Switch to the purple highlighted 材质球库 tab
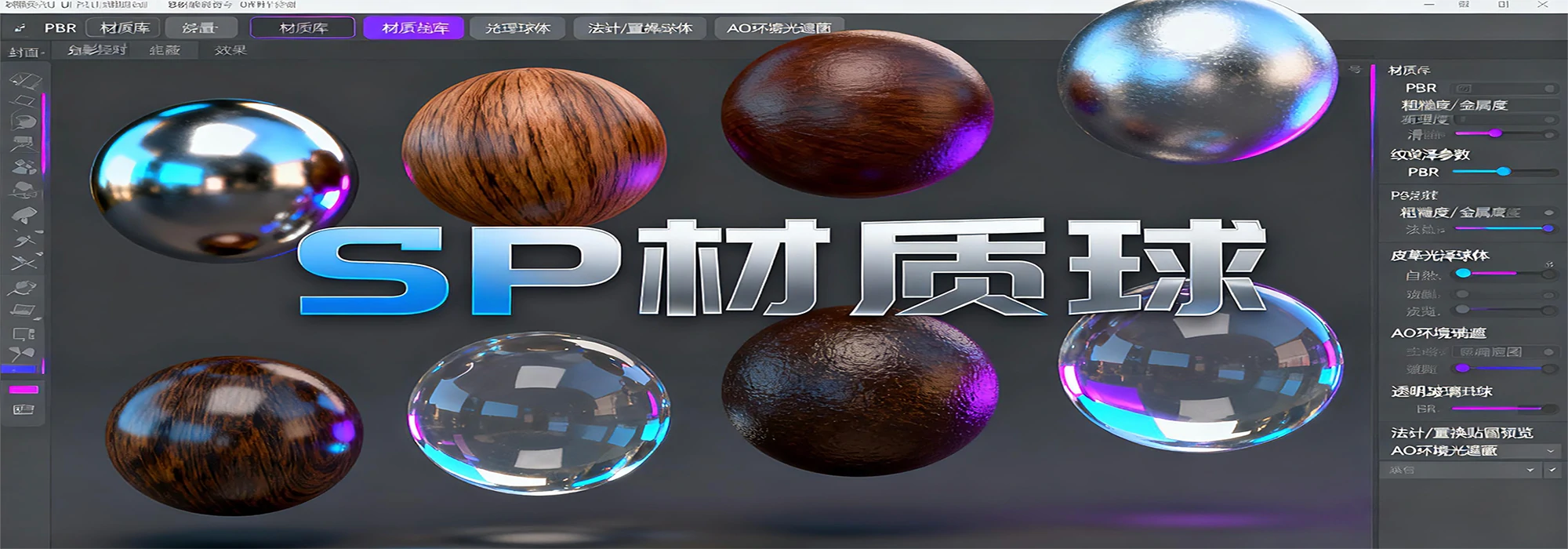 pyautogui.click(x=414, y=28)
